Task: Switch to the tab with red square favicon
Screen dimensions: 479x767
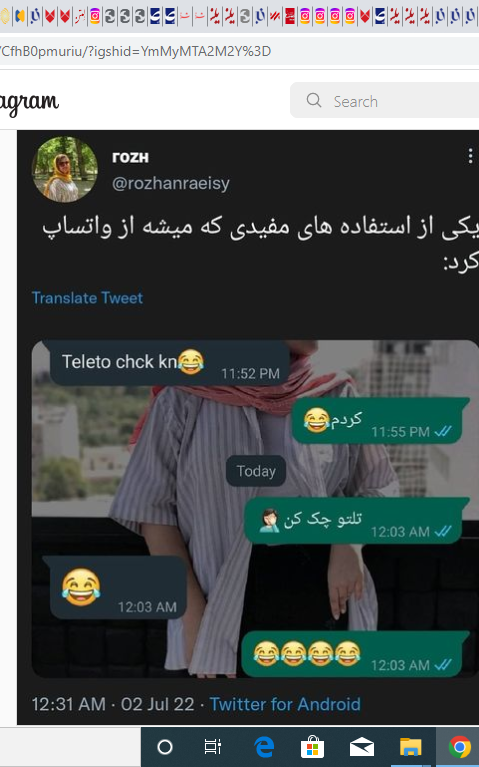Action: 290,17
